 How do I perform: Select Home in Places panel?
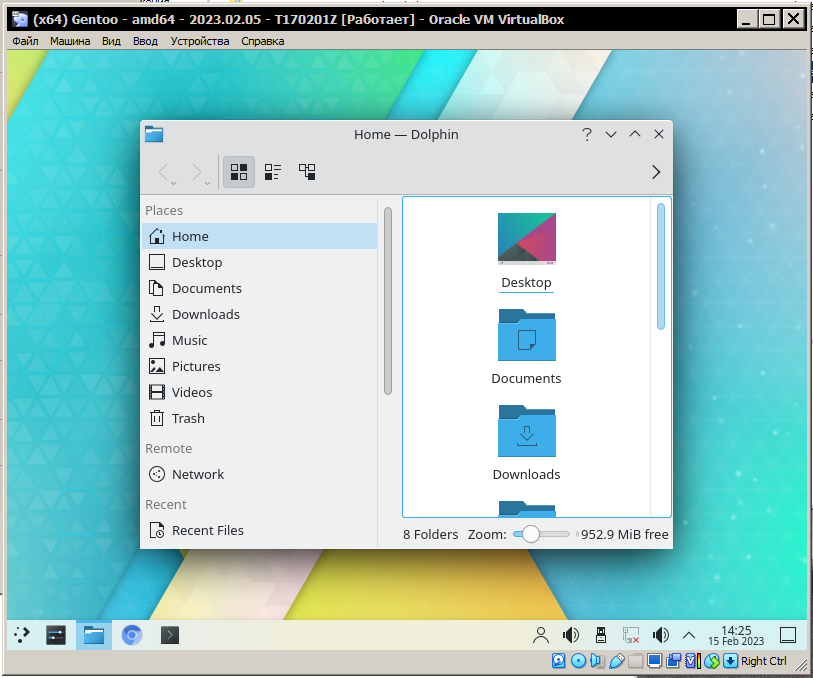pos(260,236)
